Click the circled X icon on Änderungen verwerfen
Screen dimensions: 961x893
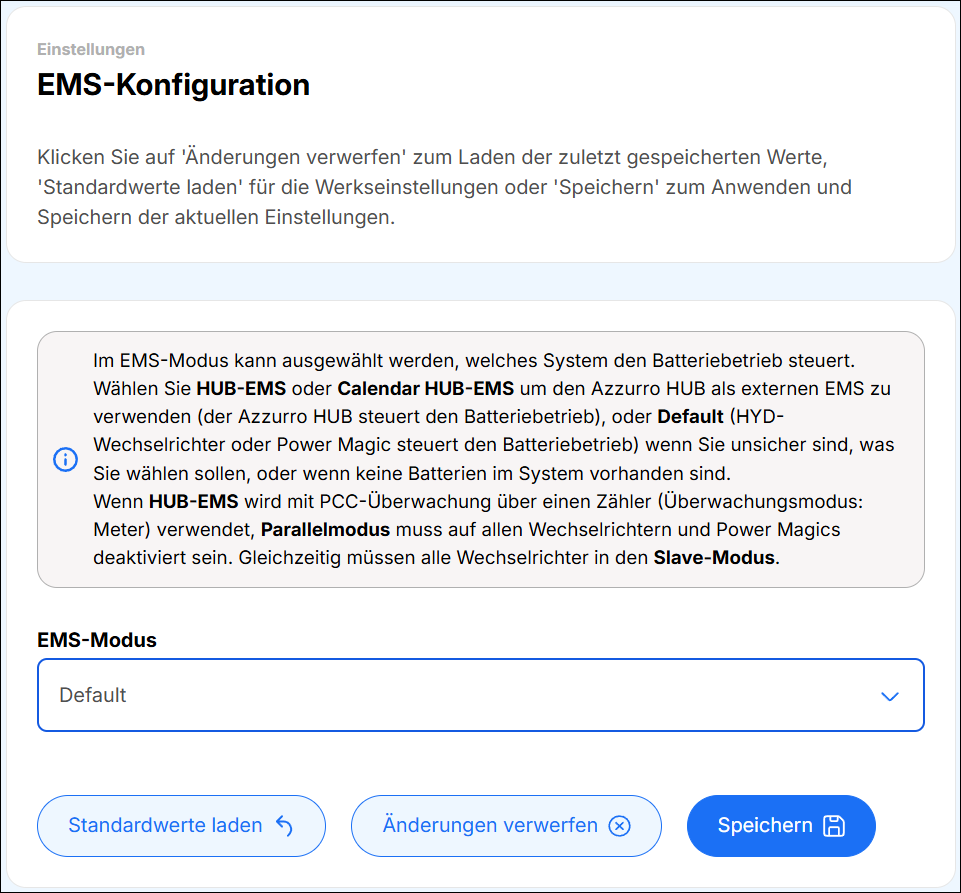tap(620, 826)
